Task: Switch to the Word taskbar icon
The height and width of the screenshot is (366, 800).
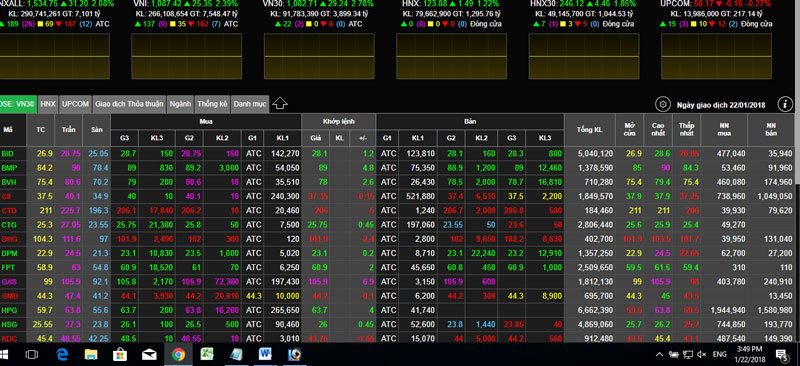Action: [x=265, y=354]
